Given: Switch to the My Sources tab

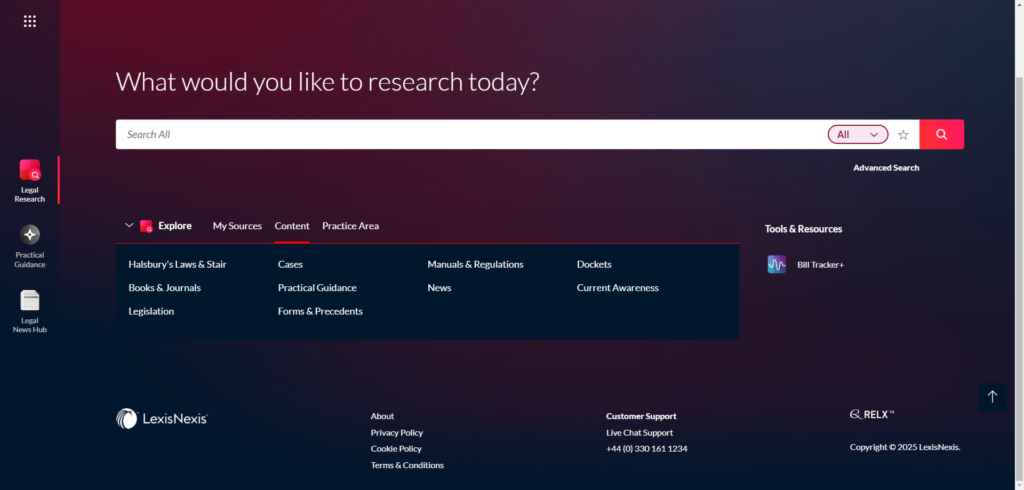Looking at the screenshot, I should pos(237,226).
